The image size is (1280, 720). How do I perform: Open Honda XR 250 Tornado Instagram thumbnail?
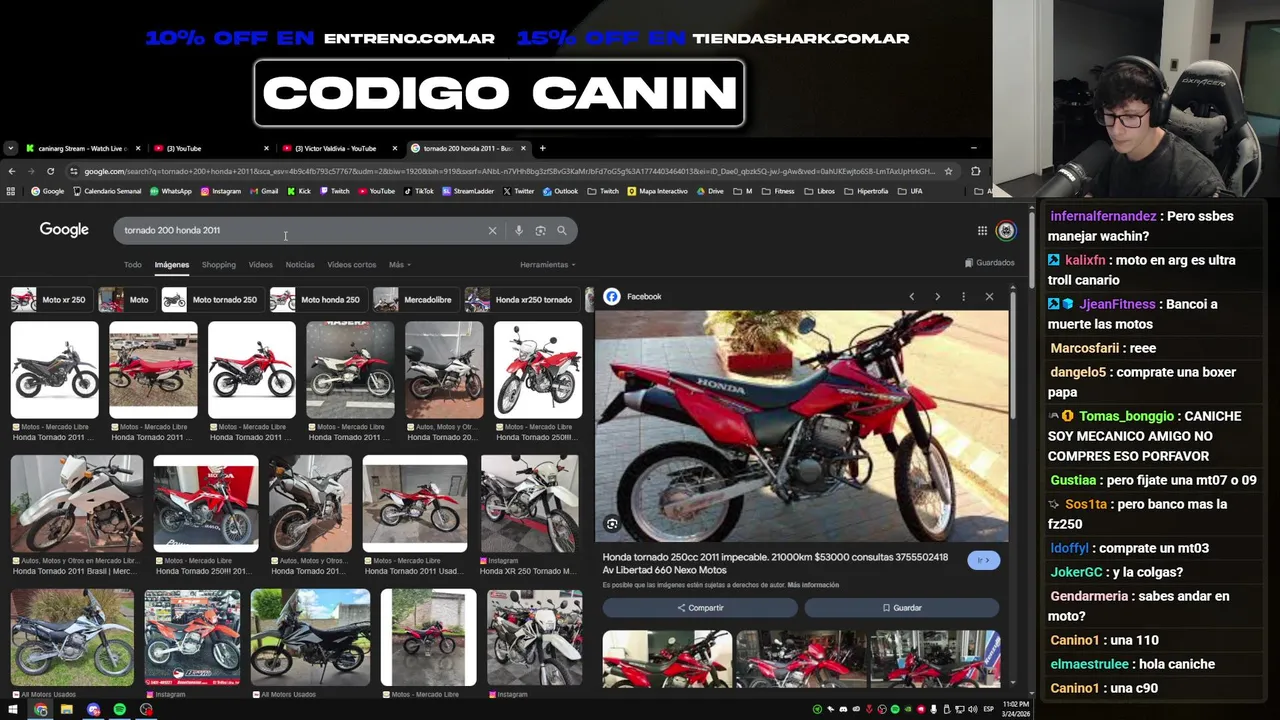click(529, 504)
